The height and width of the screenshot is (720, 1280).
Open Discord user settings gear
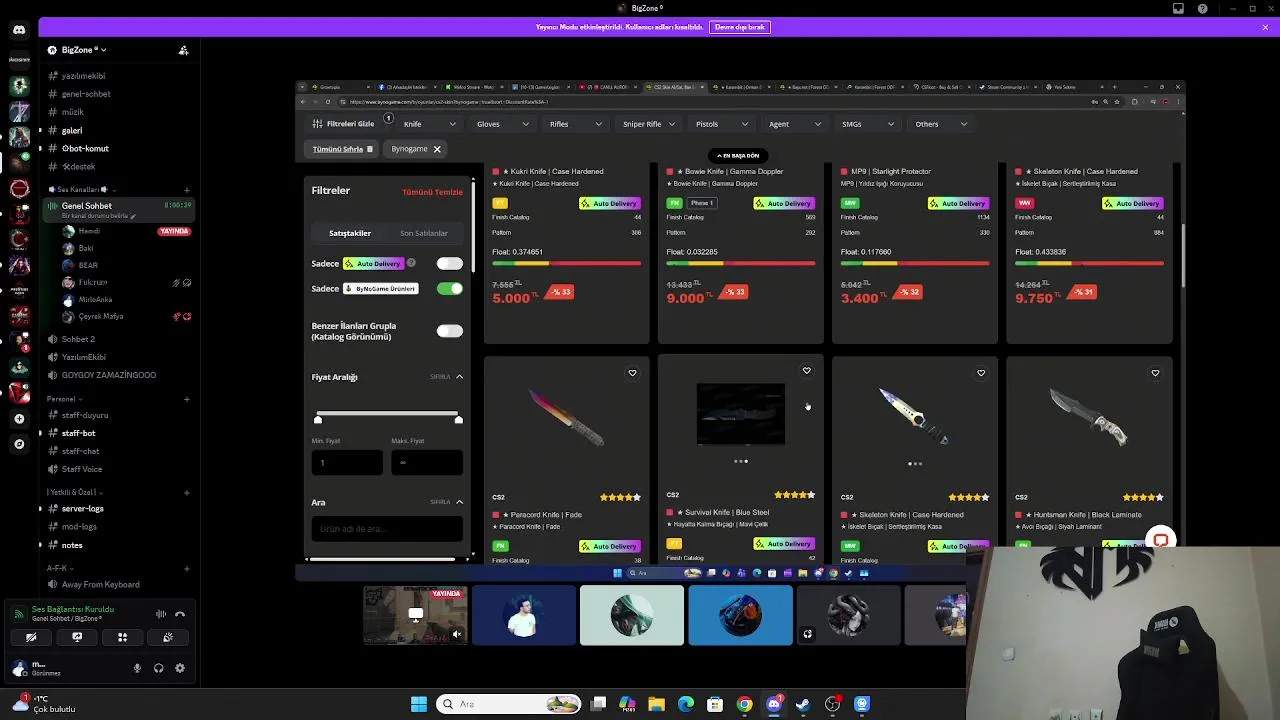point(180,668)
